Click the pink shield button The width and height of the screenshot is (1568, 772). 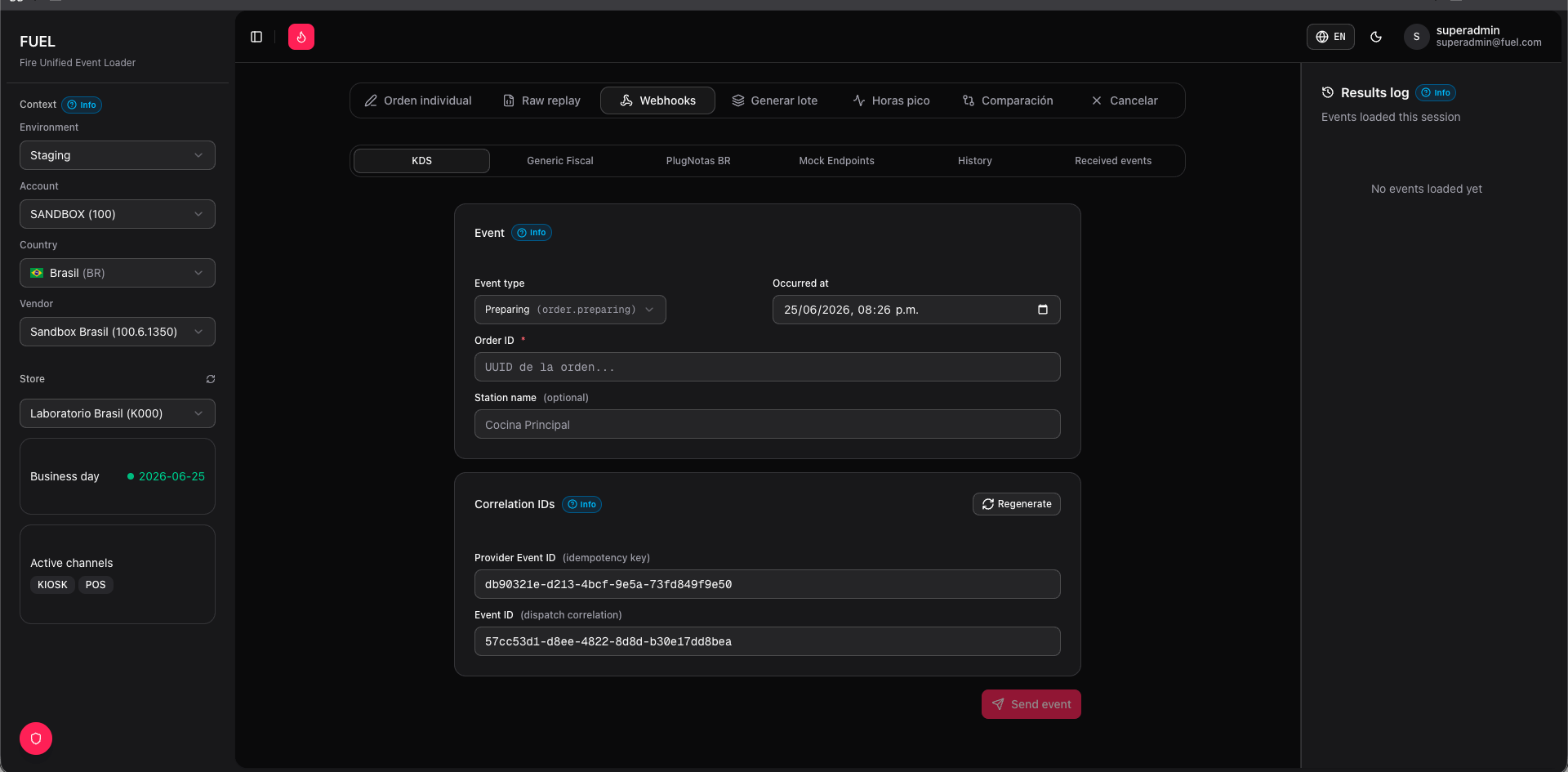pos(36,739)
